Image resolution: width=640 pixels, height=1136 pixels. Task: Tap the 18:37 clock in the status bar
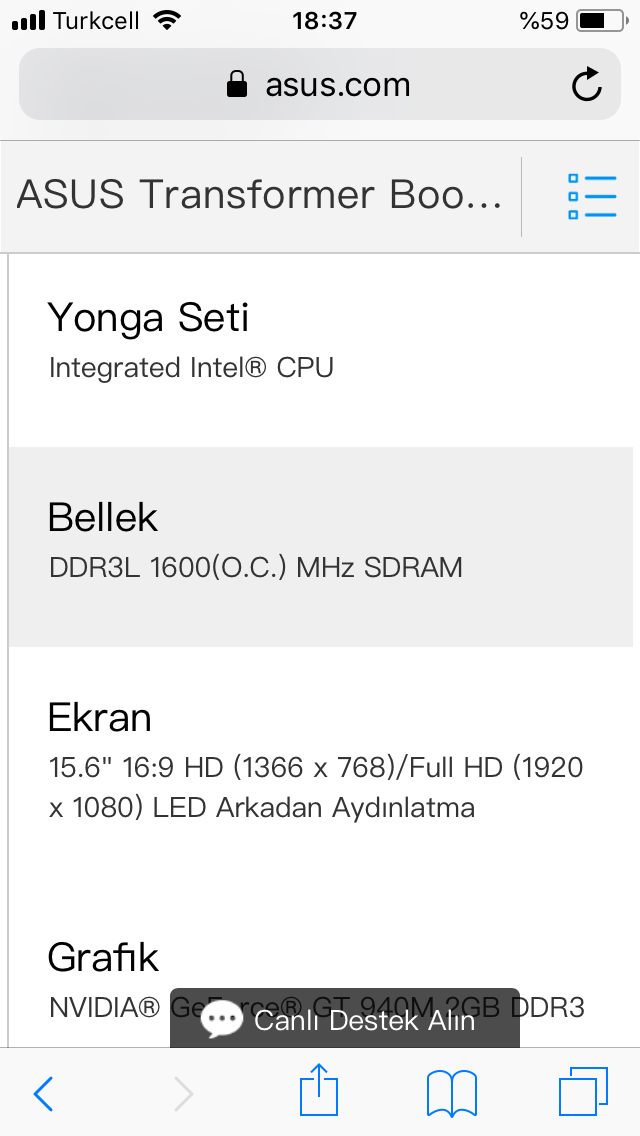(324, 20)
